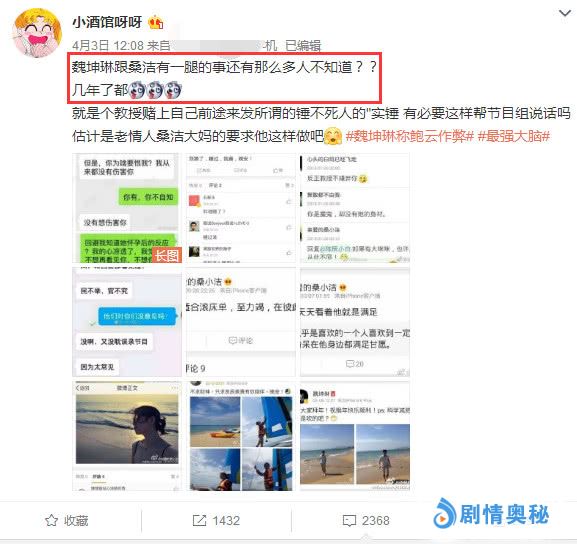Open the 桑小洁 滚床单 post thumbnail
The image size is (577, 544).
[241, 322]
